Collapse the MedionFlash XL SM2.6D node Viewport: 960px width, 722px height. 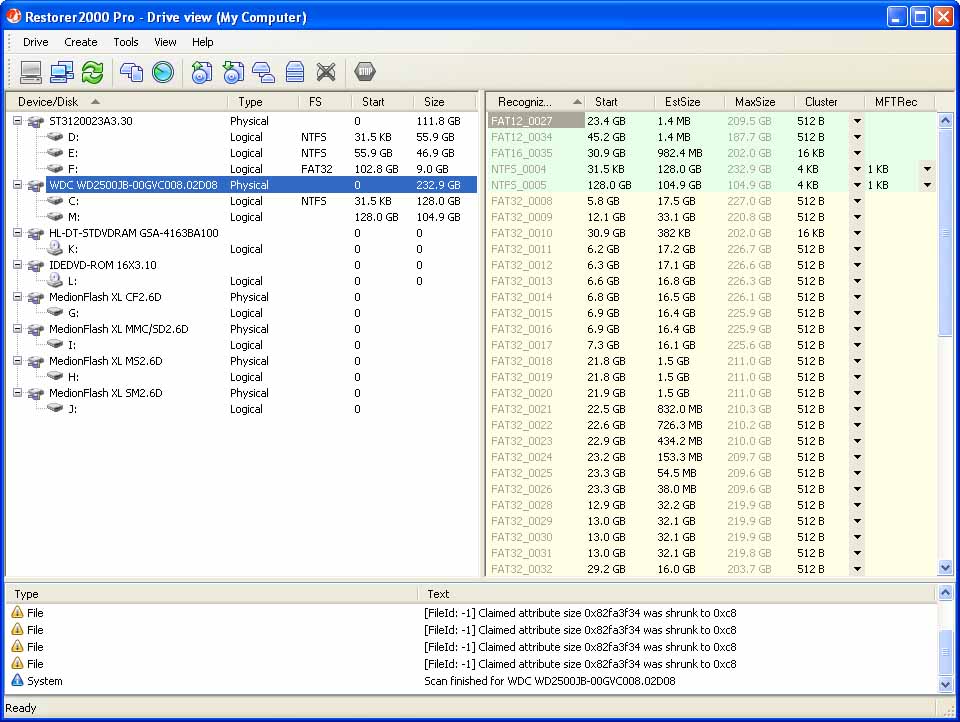click(18, 393)
